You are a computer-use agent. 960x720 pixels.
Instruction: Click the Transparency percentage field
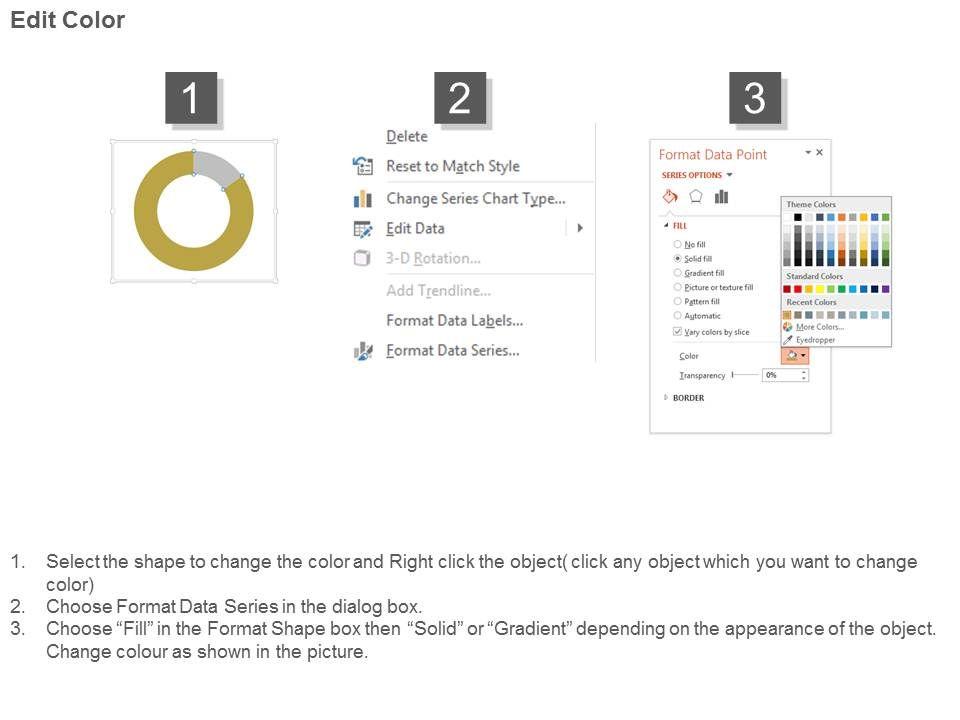click(x=781, y=375)
